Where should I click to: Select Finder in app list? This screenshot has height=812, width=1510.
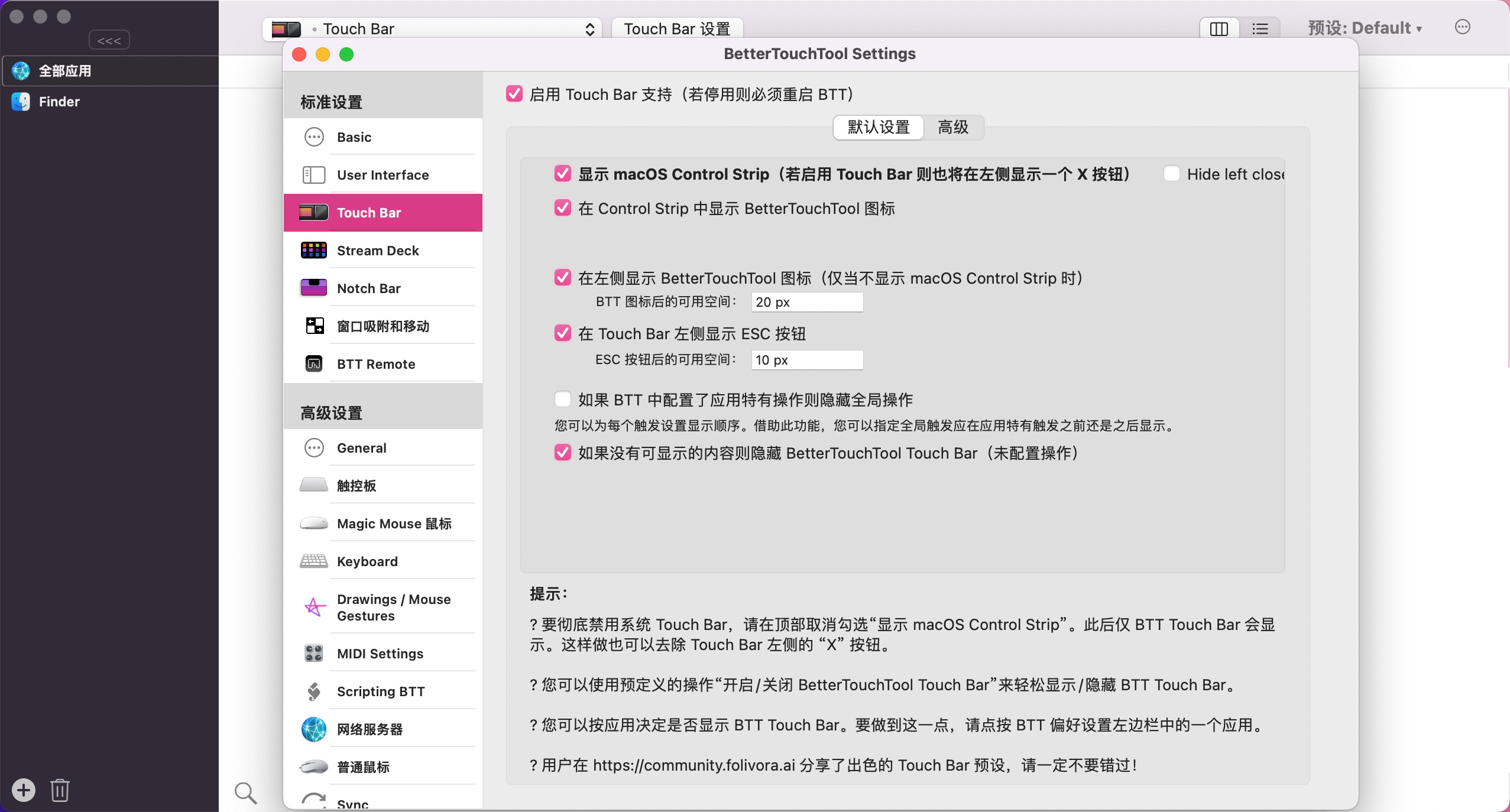pyautogui.click(x=109, y=102)
